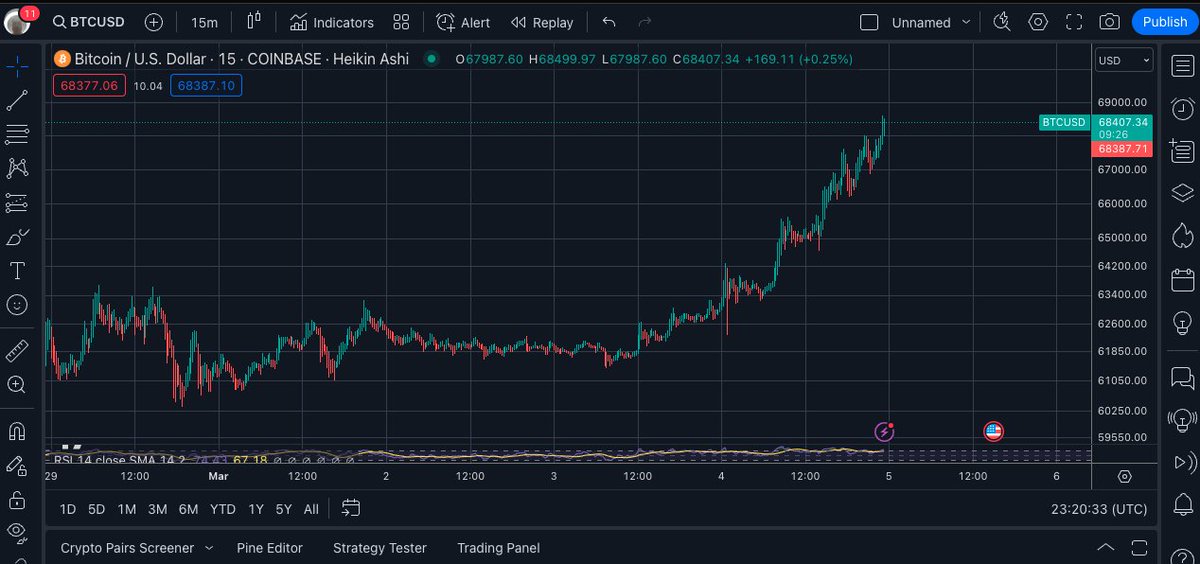Screen dimensions: 1200x564
Task: Toggle hide all drawings eye icon
Action: pyautogui.click(x=17, y=531)
